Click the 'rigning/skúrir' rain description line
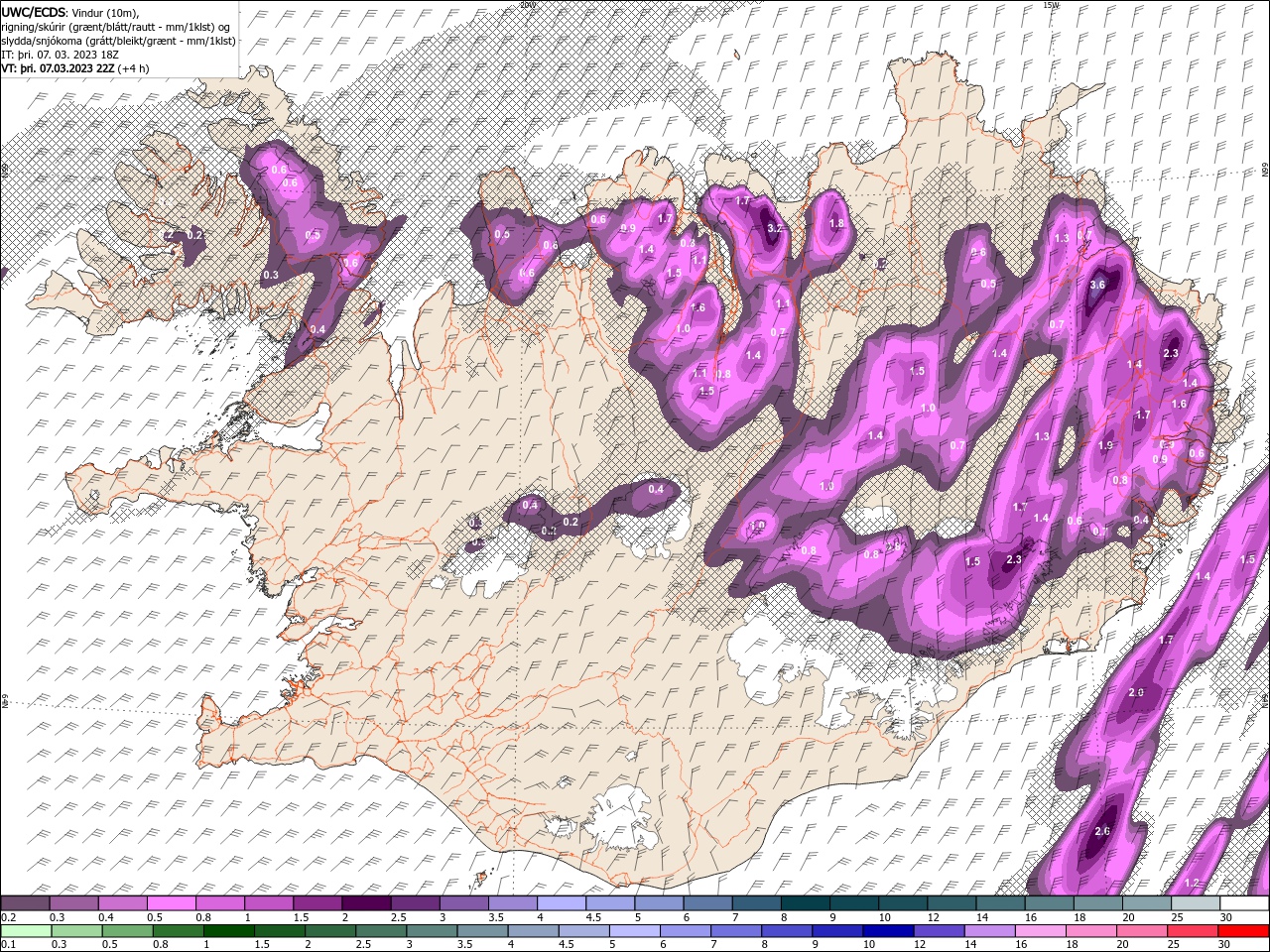The height and width of the screenshot is (952, 1270). 115,26
